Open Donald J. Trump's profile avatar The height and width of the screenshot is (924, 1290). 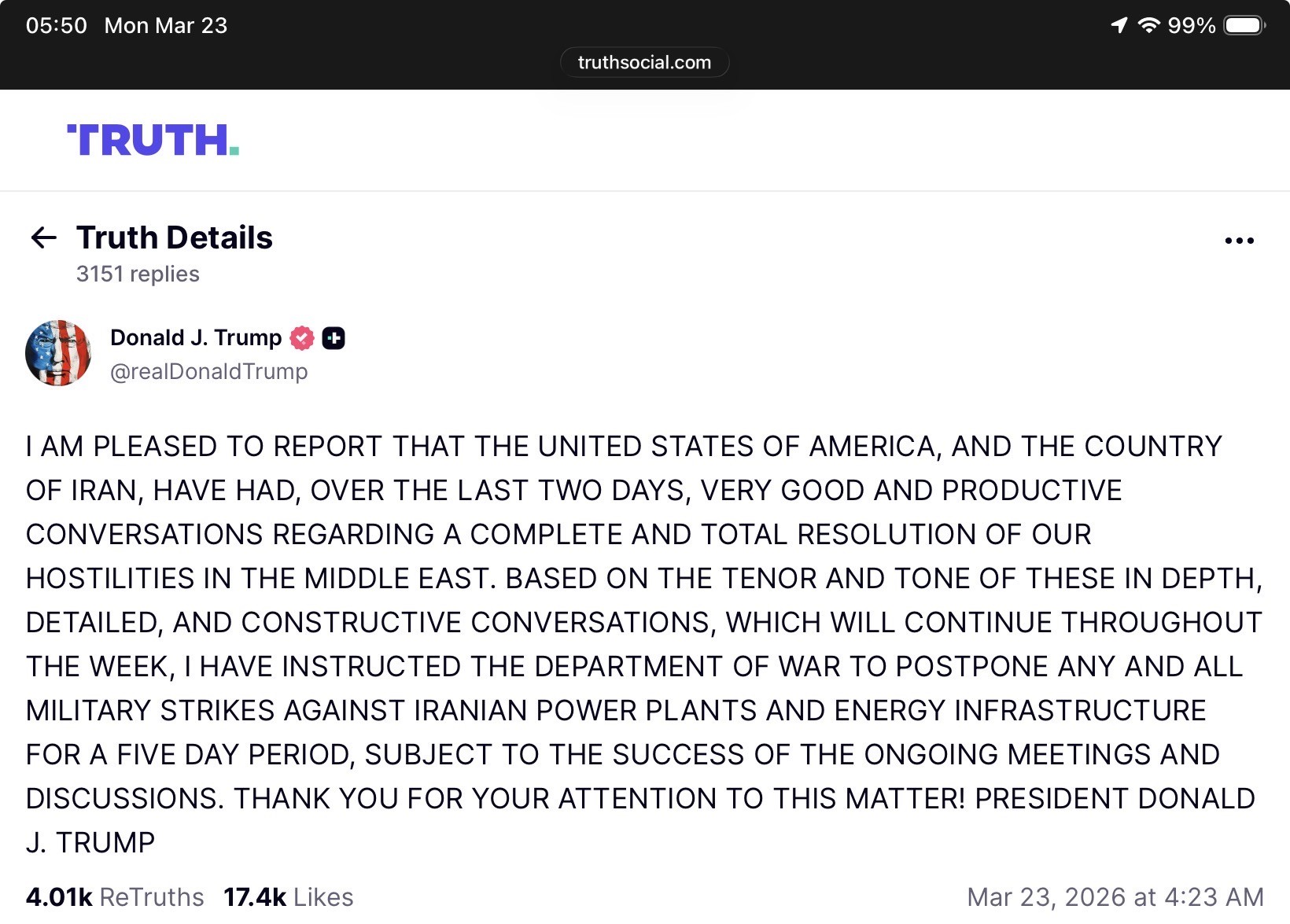point(58,353)
